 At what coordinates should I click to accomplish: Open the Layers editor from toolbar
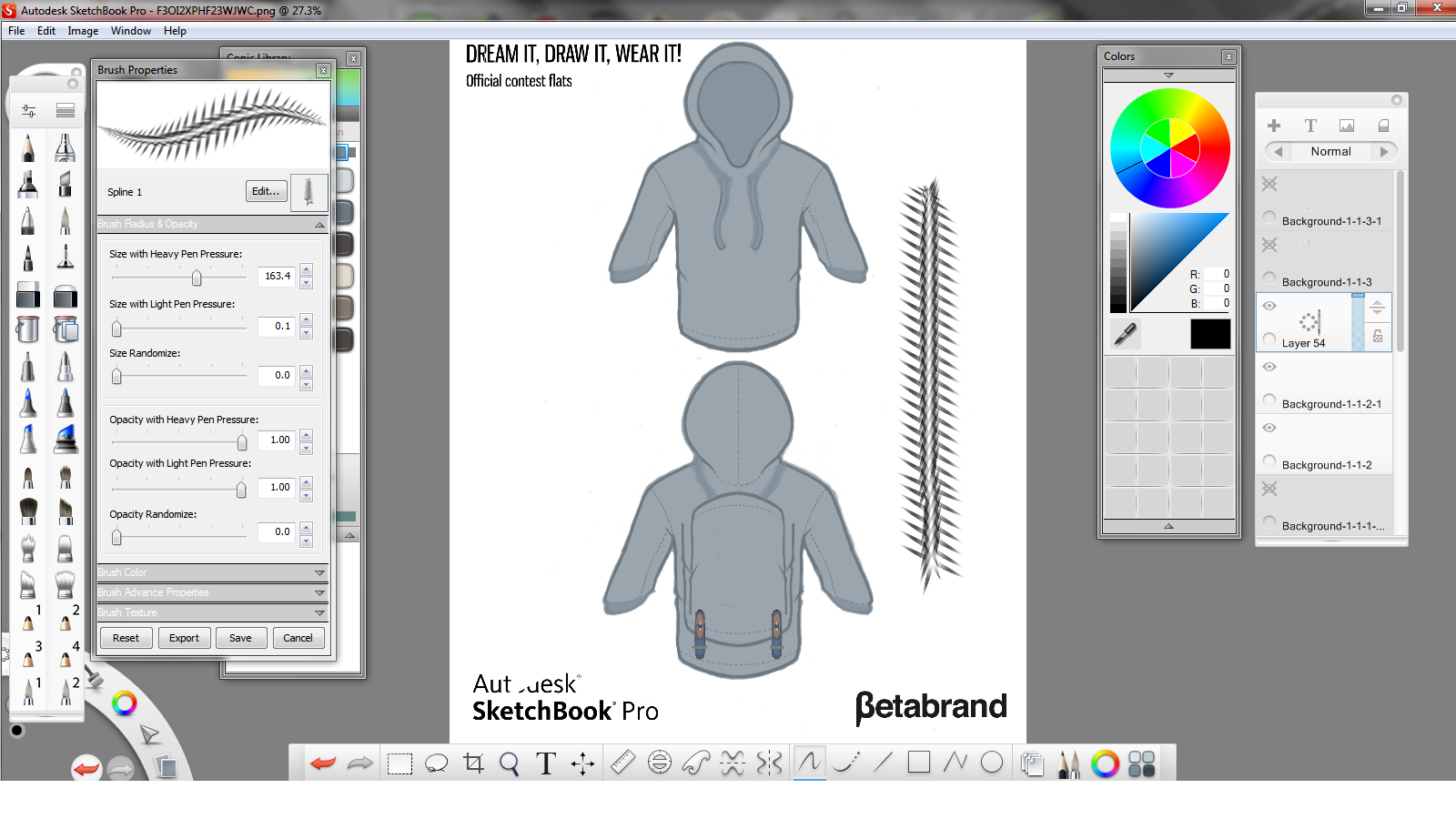1032,763
